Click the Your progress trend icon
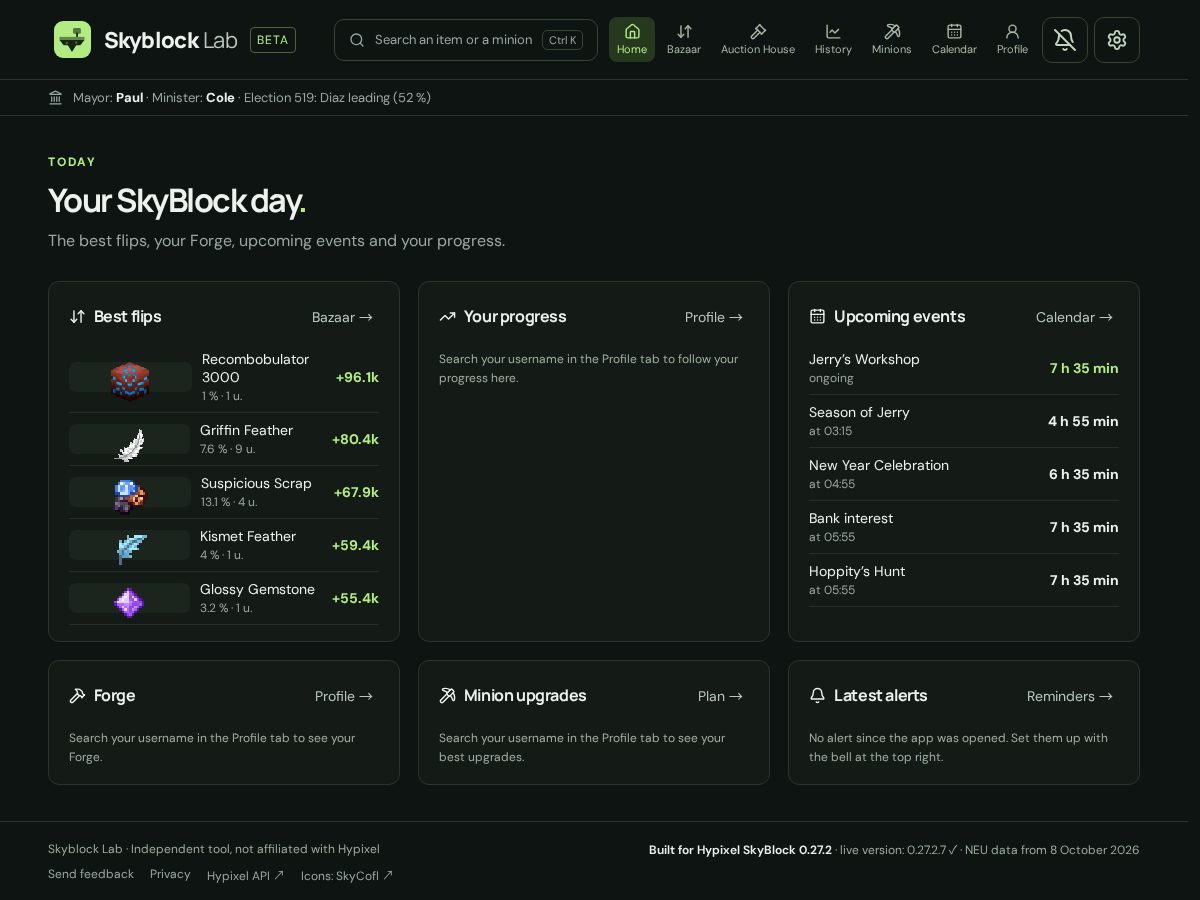The height and width of the screenshot is (900, 1200). pyautogui.click(x=447, y=317)
